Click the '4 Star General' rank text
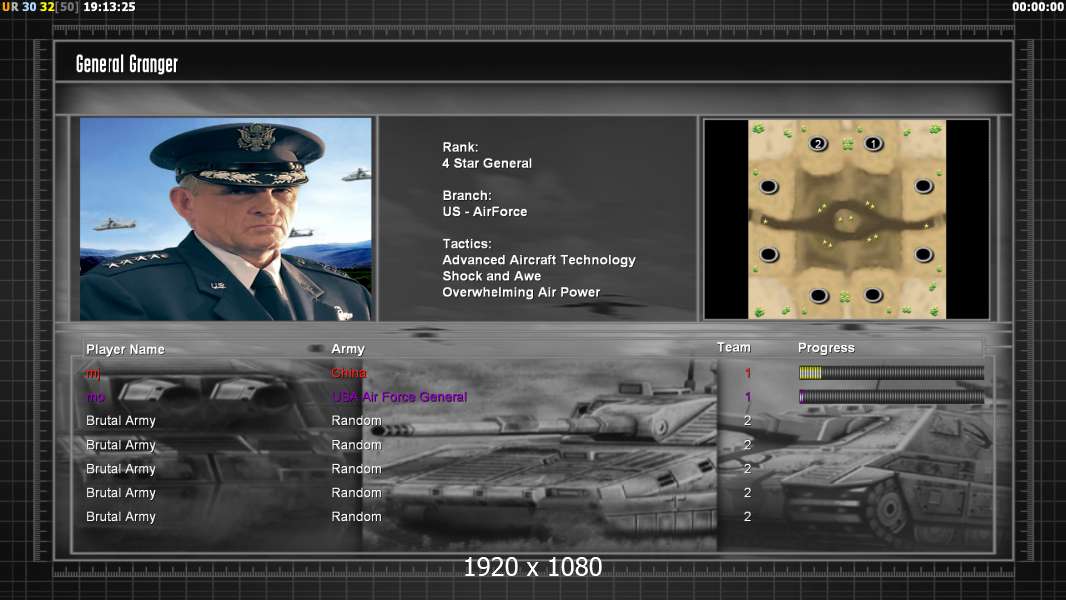 (487, 163)
